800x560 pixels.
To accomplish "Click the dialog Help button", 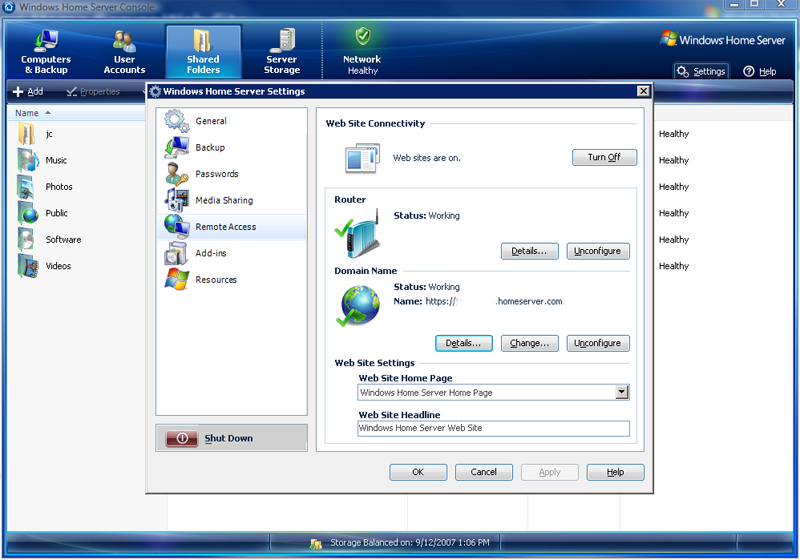I will click(615, 472).
